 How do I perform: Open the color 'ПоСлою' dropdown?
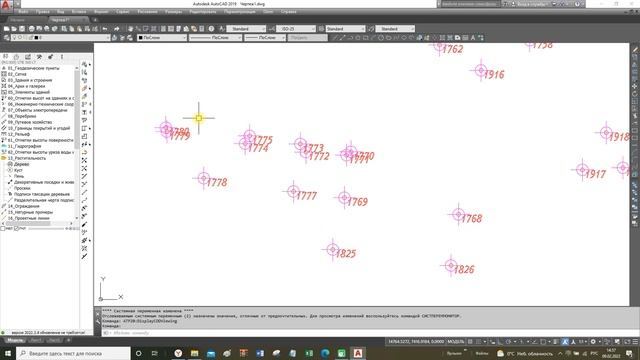[162, 38]
